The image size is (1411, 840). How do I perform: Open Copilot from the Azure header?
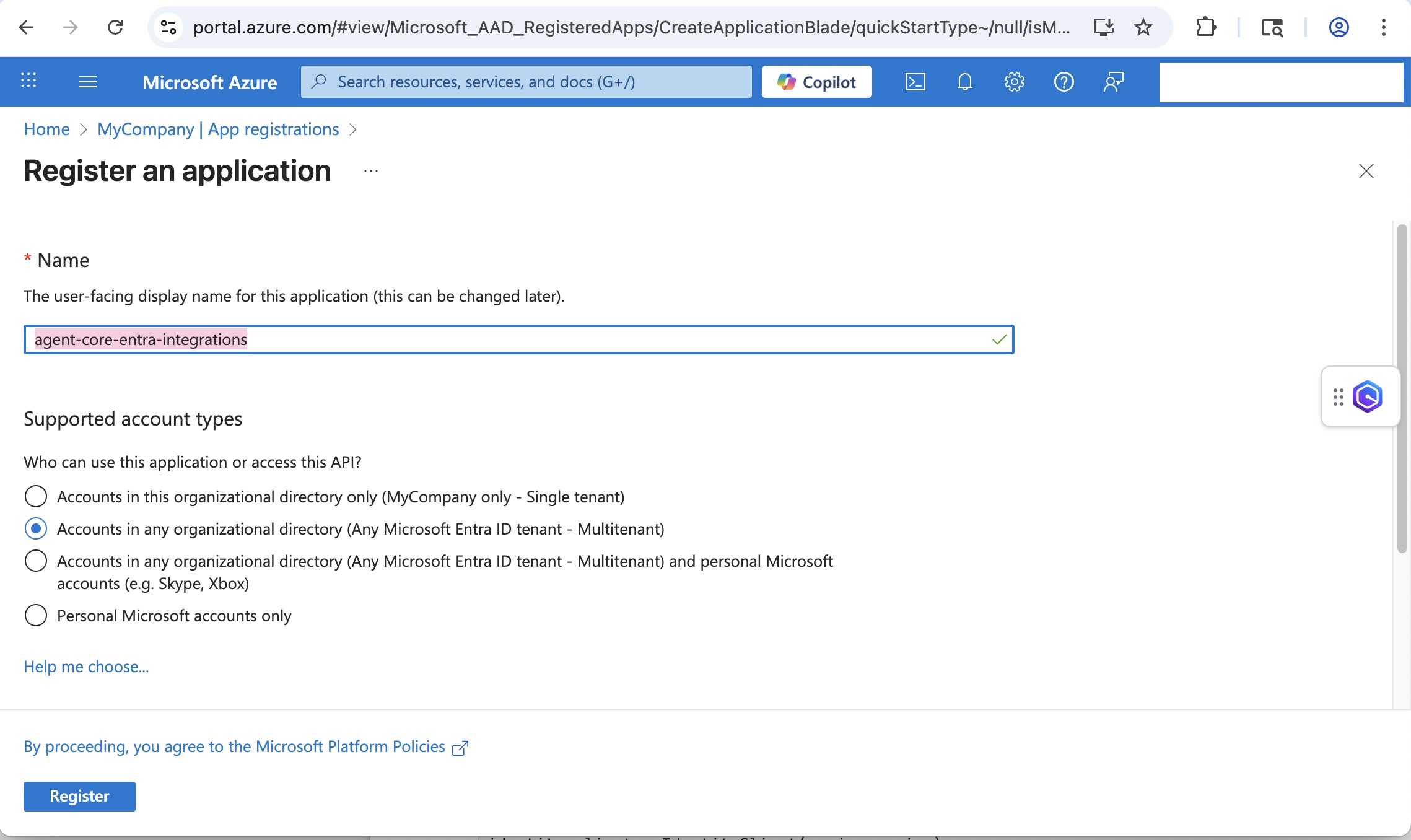816,82
